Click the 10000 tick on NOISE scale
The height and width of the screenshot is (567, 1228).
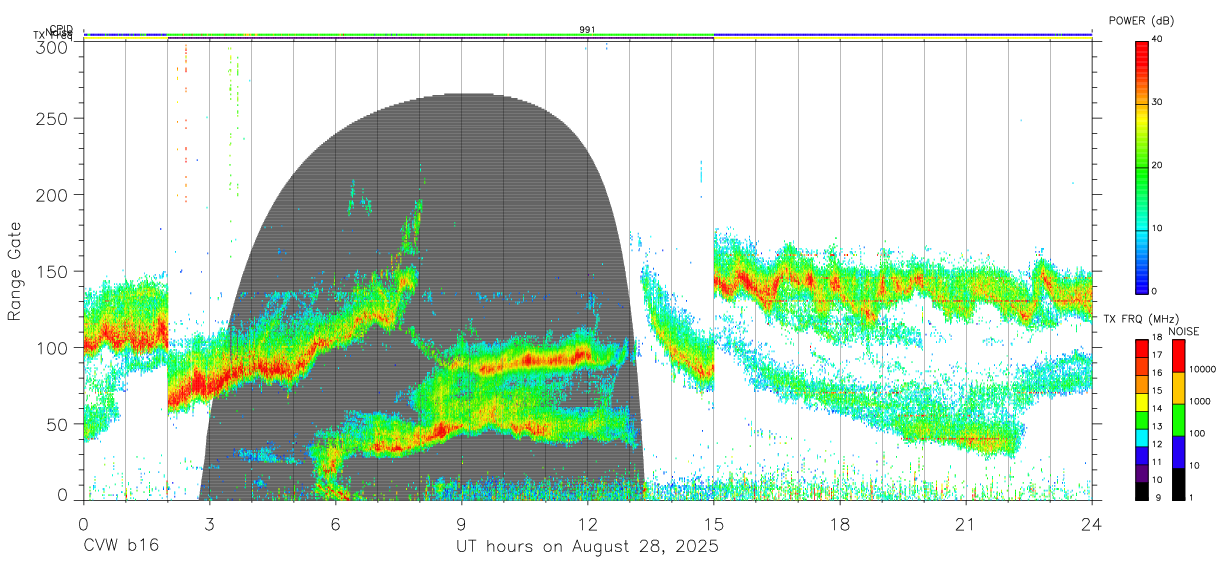pos(1201,369)
